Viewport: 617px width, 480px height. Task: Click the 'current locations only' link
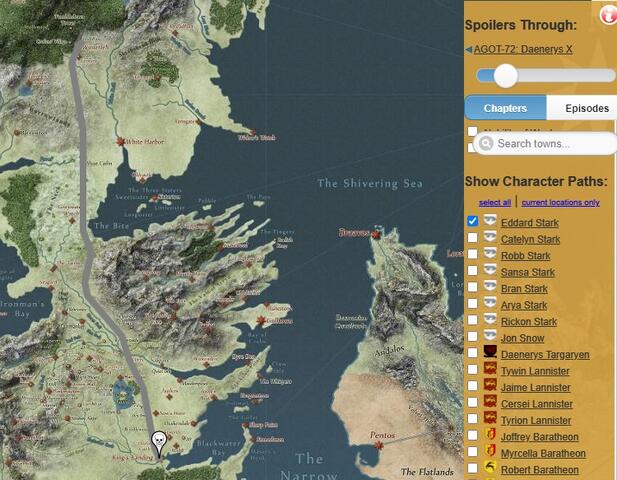pos(560,202)
